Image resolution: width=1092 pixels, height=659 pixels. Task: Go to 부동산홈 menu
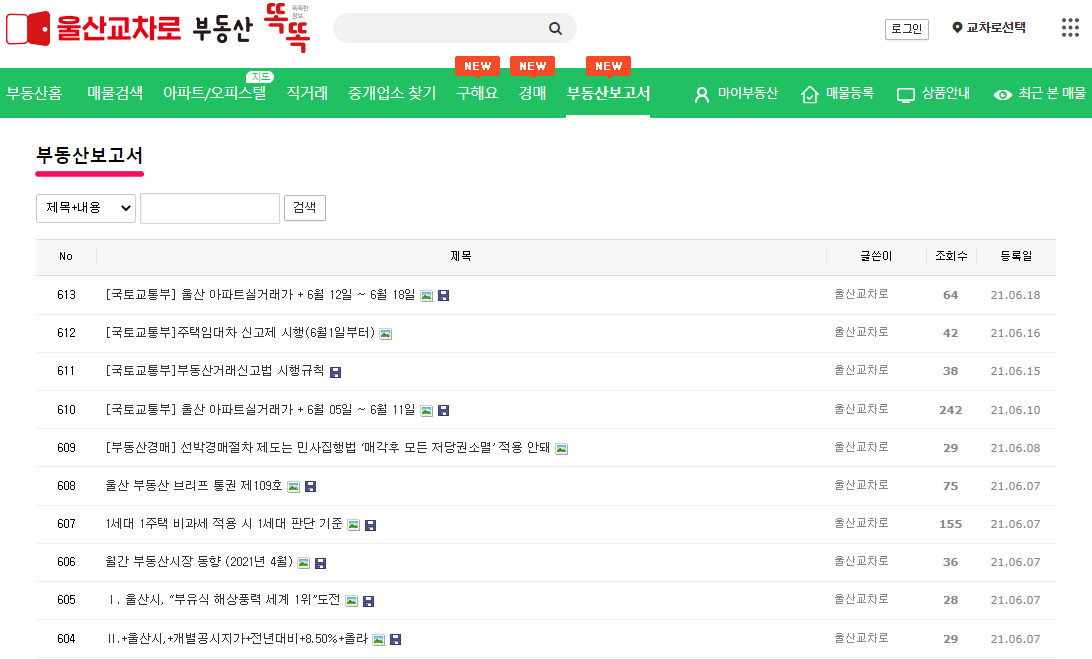(34, 93)
